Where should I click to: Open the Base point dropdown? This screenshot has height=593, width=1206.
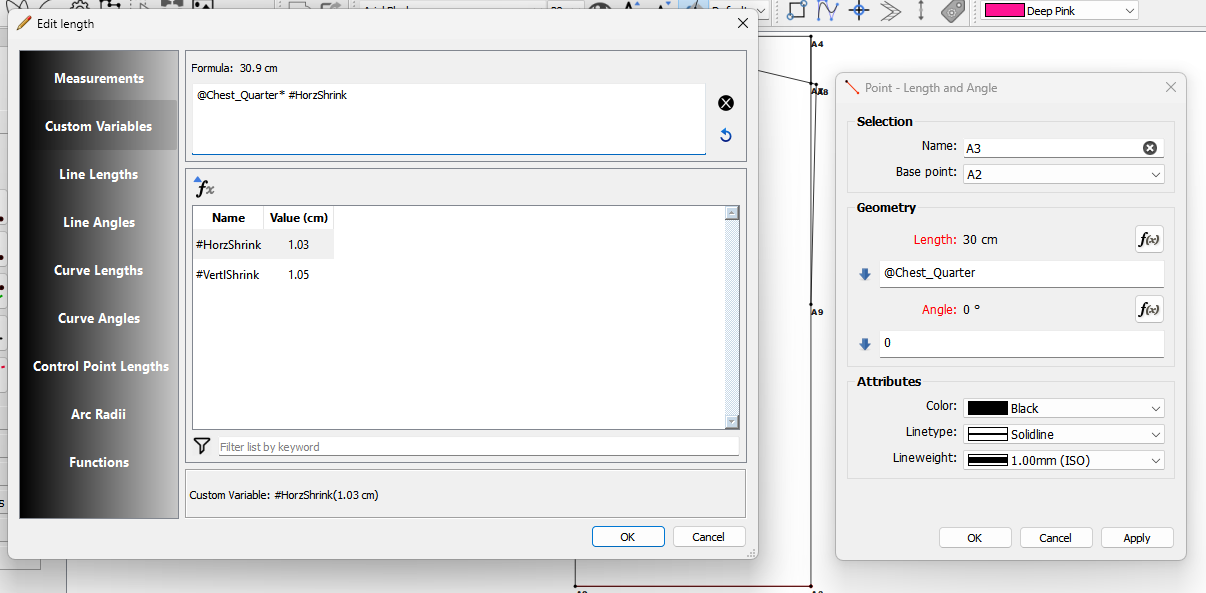(1063, 174)
